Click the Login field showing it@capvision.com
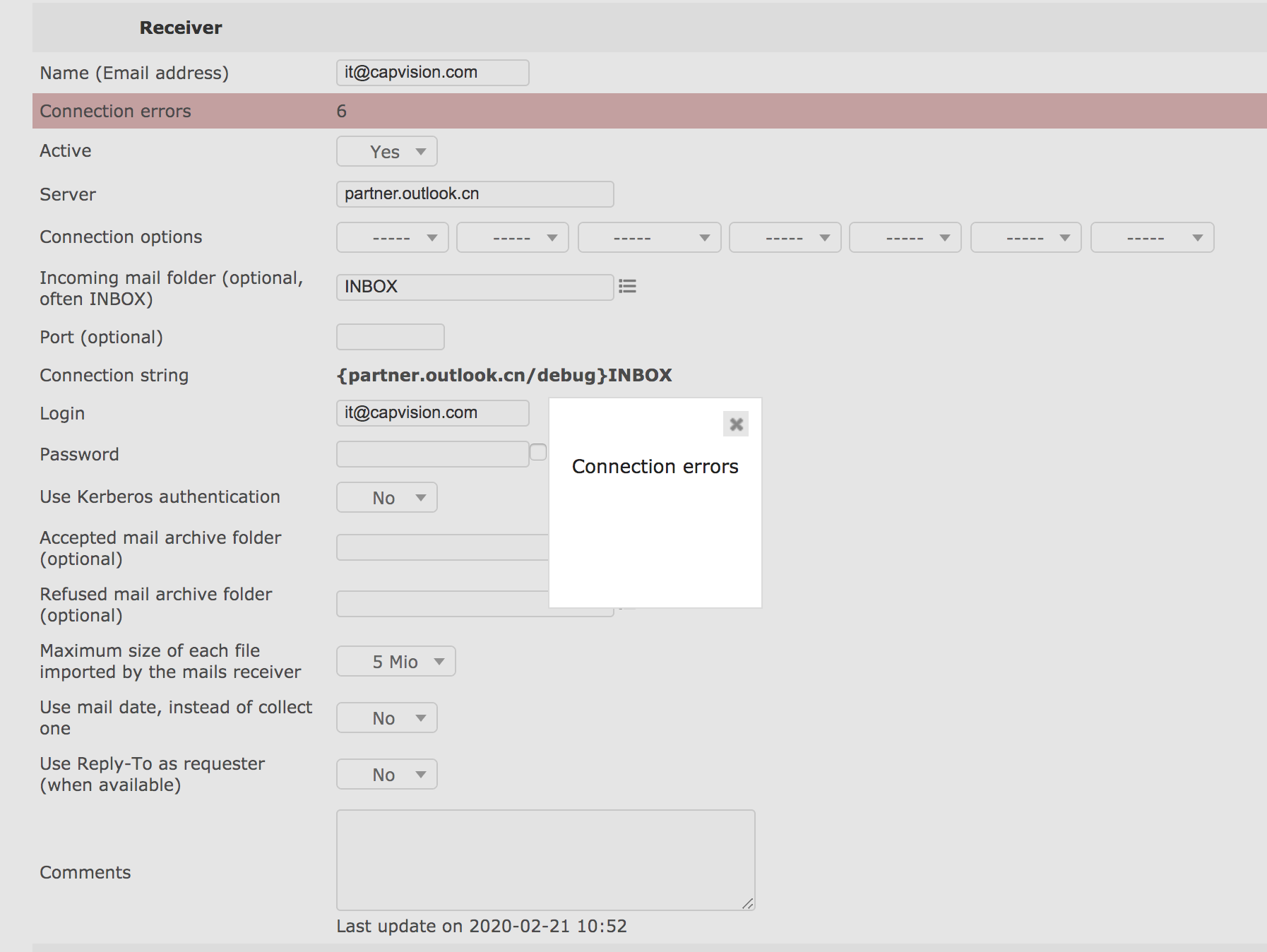This screenshot has height=952, width=1267. pos(432,412)
